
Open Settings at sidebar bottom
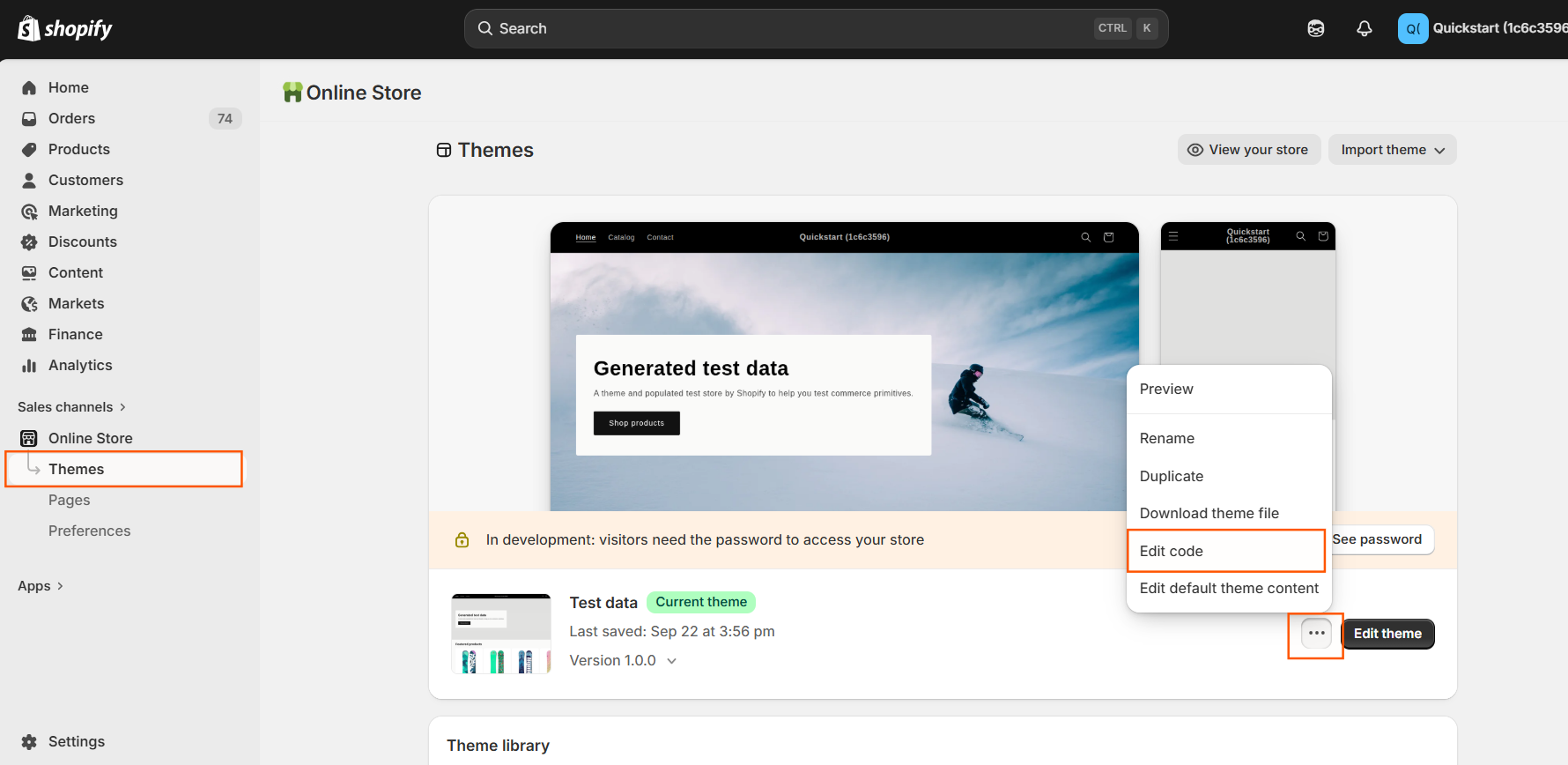click(x=76, y=741)
